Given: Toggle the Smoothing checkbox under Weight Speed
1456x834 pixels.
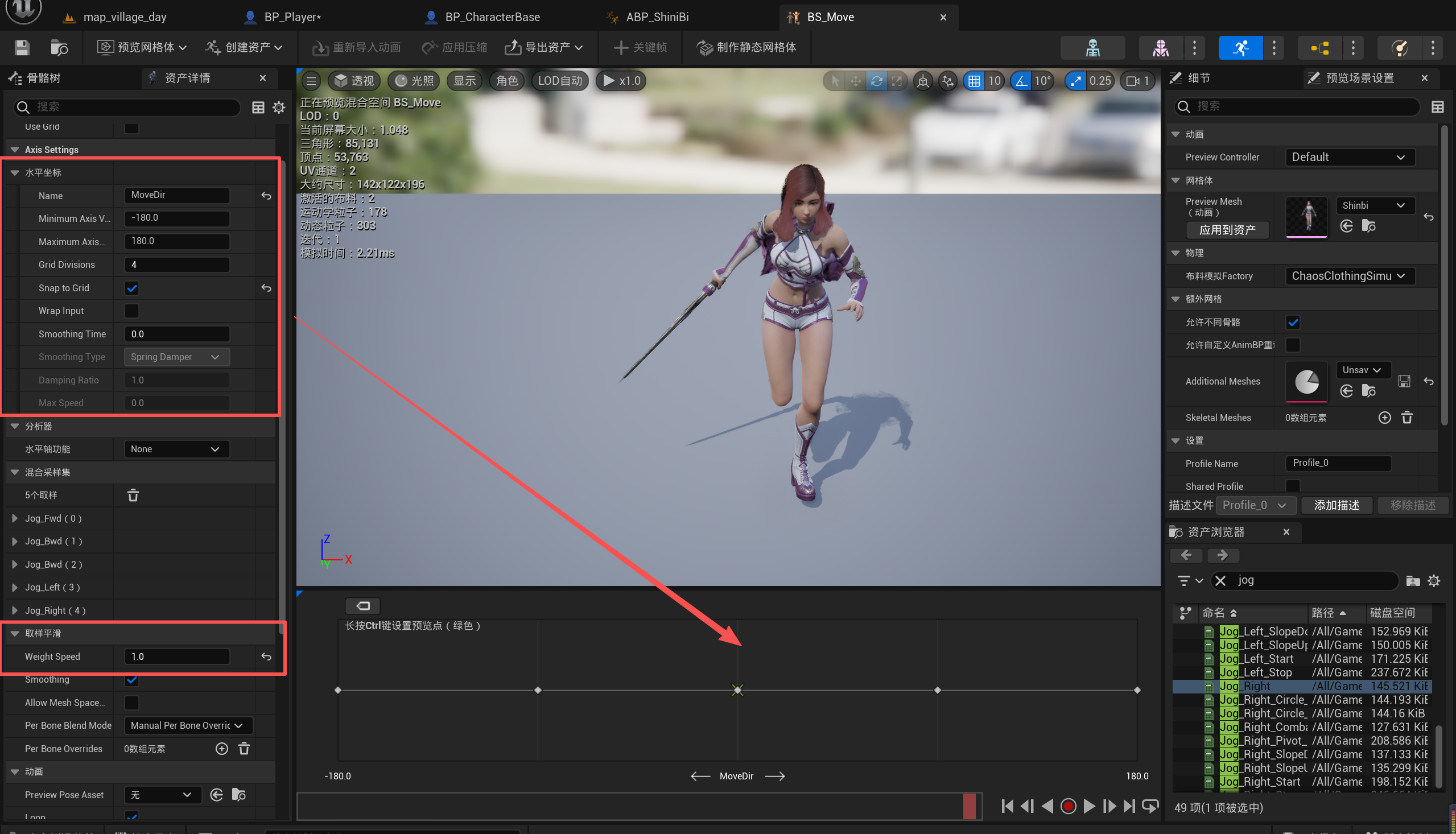Looking at the screenshot, I should pos(132,679).
